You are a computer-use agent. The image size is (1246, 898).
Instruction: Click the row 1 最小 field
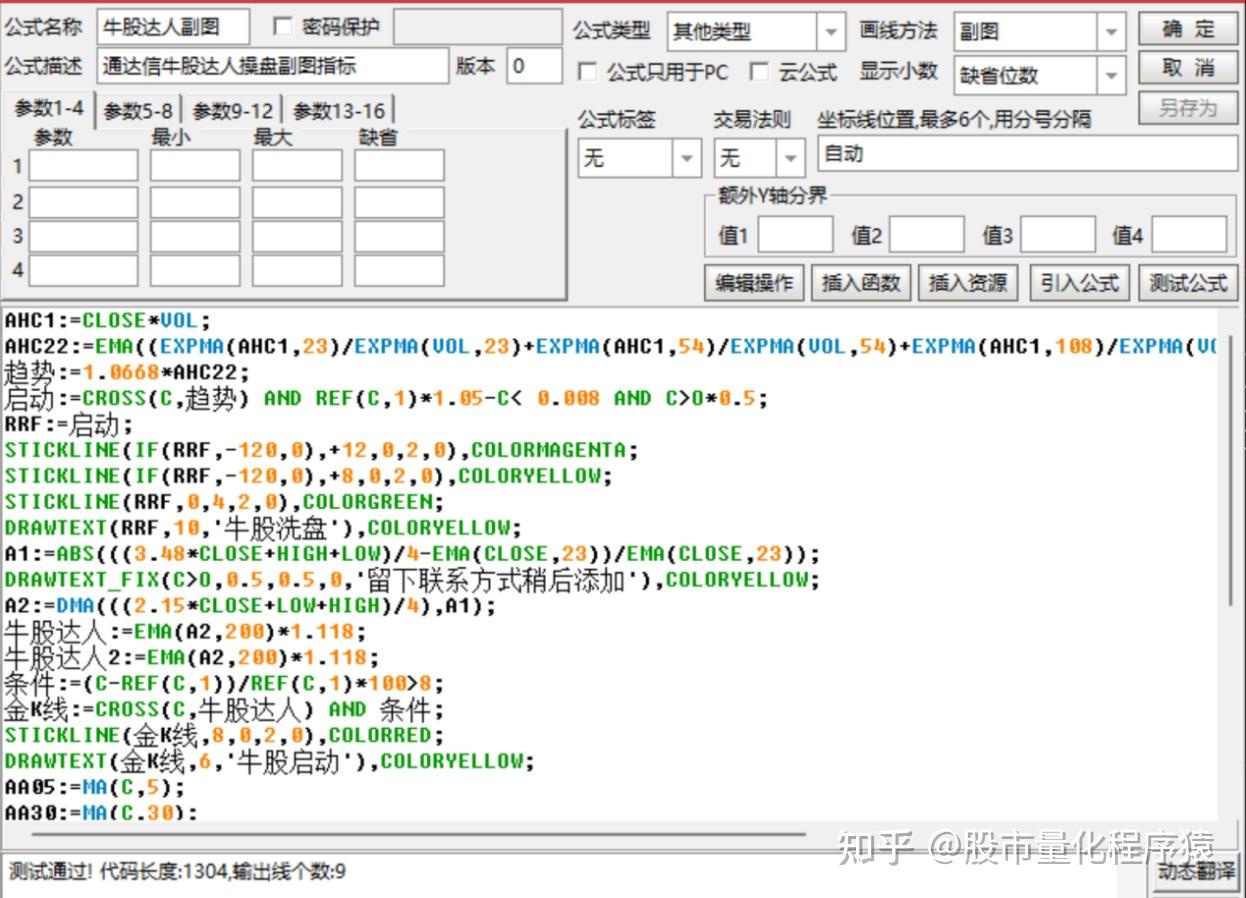195,166
